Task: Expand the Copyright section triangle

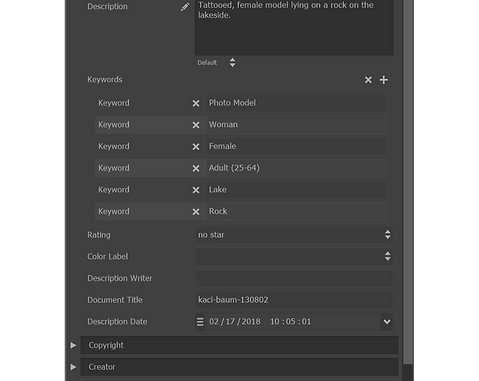Action: coord(73,345)
